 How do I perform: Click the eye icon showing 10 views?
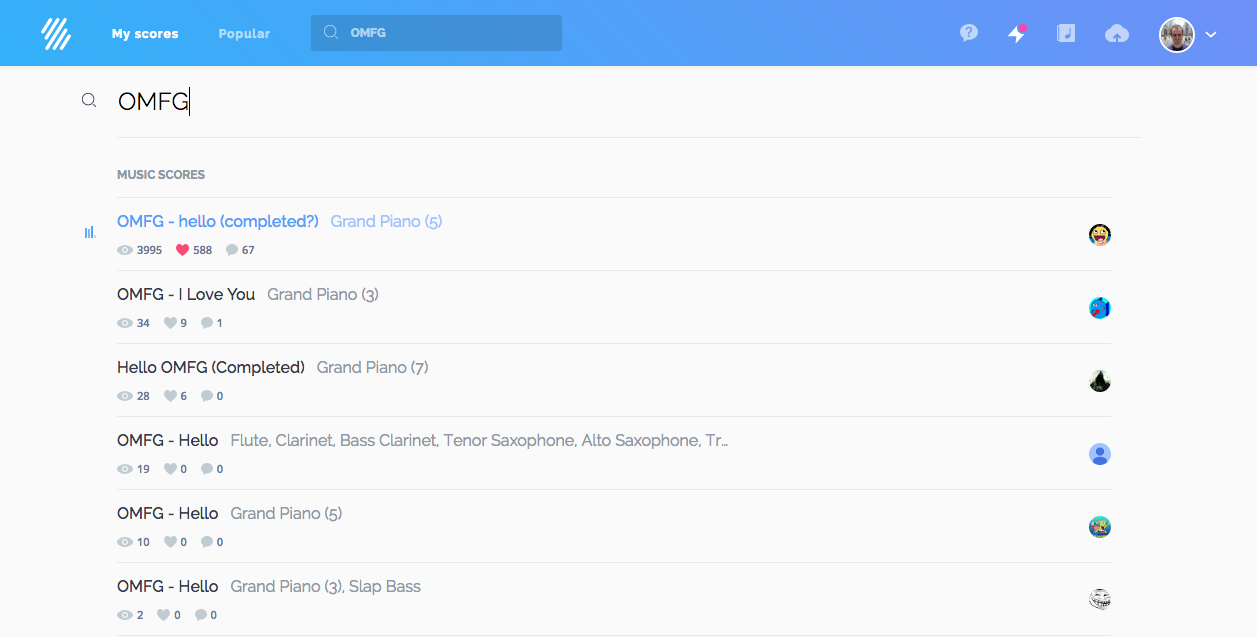point(125,542)
